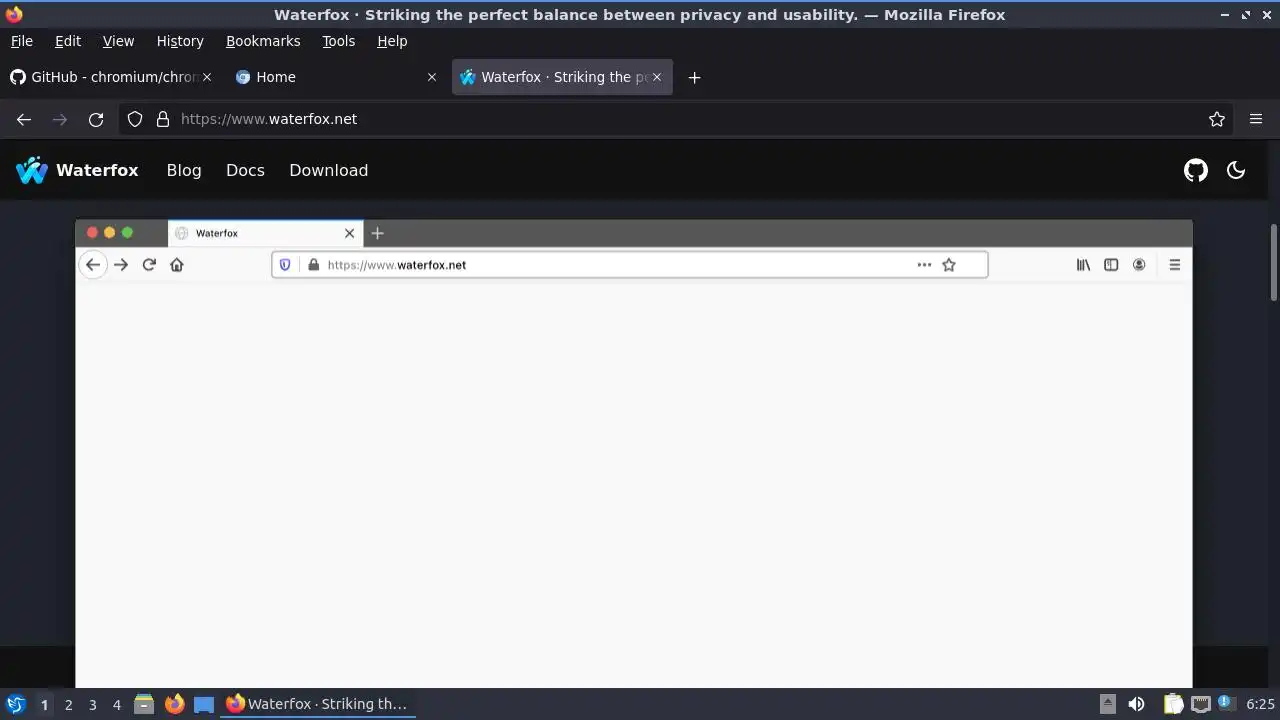Open the Docs link
The image size is (1280, 720).
(x=245, y=170)
